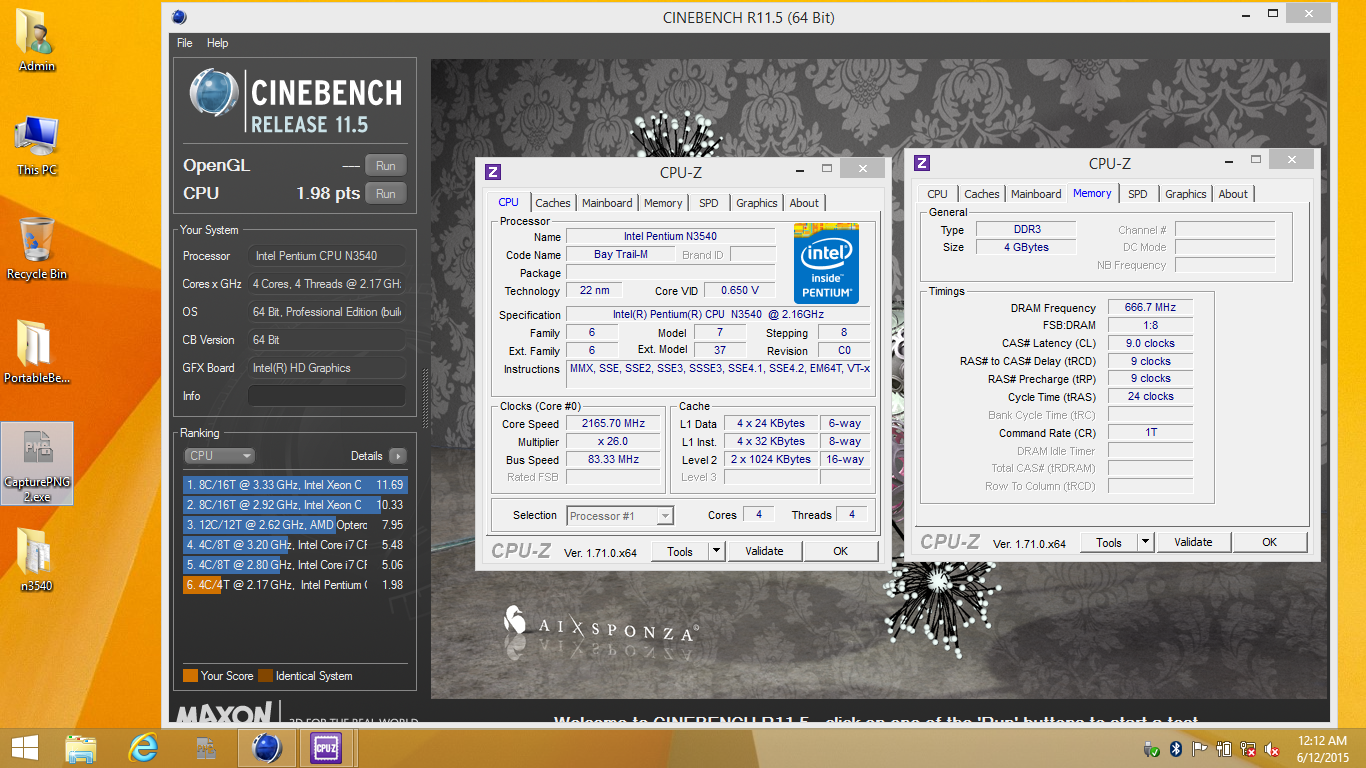Switch to SPD tab in left CPU-Z window
This screenshot has height=768, width=1366.
click(709, 203)
